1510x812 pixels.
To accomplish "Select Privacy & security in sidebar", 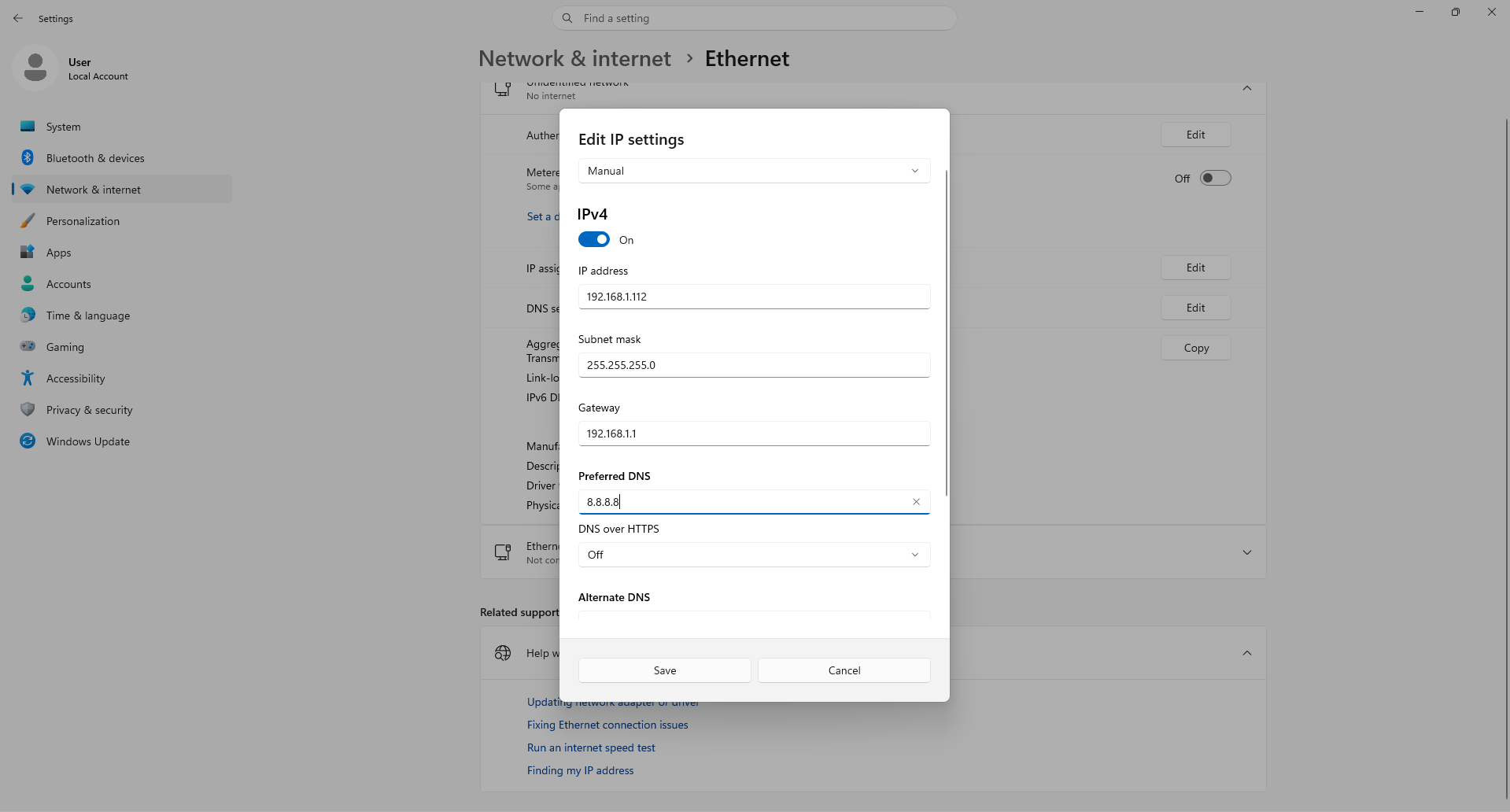I will click(x=122, y=410).
